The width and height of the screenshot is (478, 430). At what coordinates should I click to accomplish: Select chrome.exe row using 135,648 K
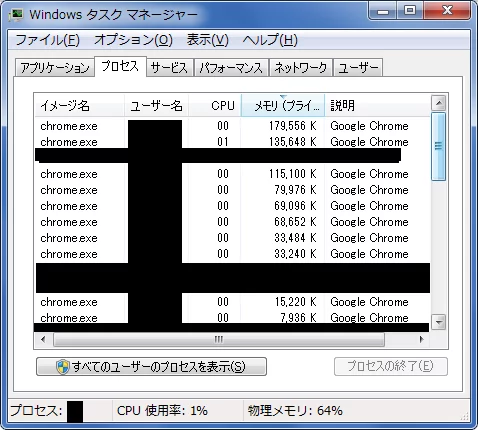[232, 142]
